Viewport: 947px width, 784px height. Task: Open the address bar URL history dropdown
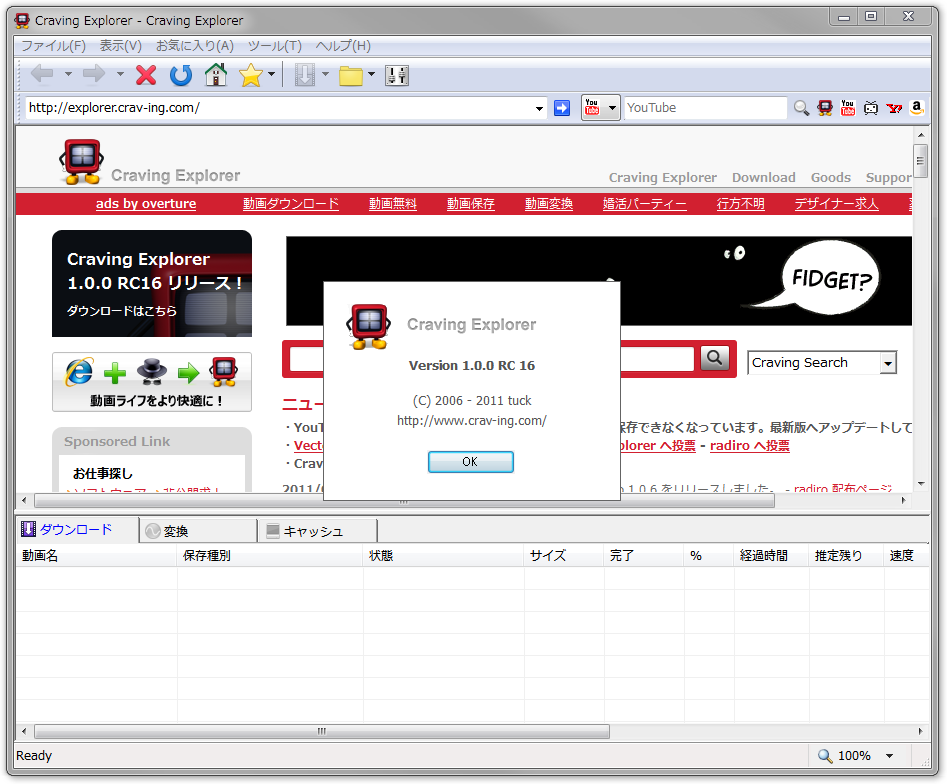click(539, 109)
